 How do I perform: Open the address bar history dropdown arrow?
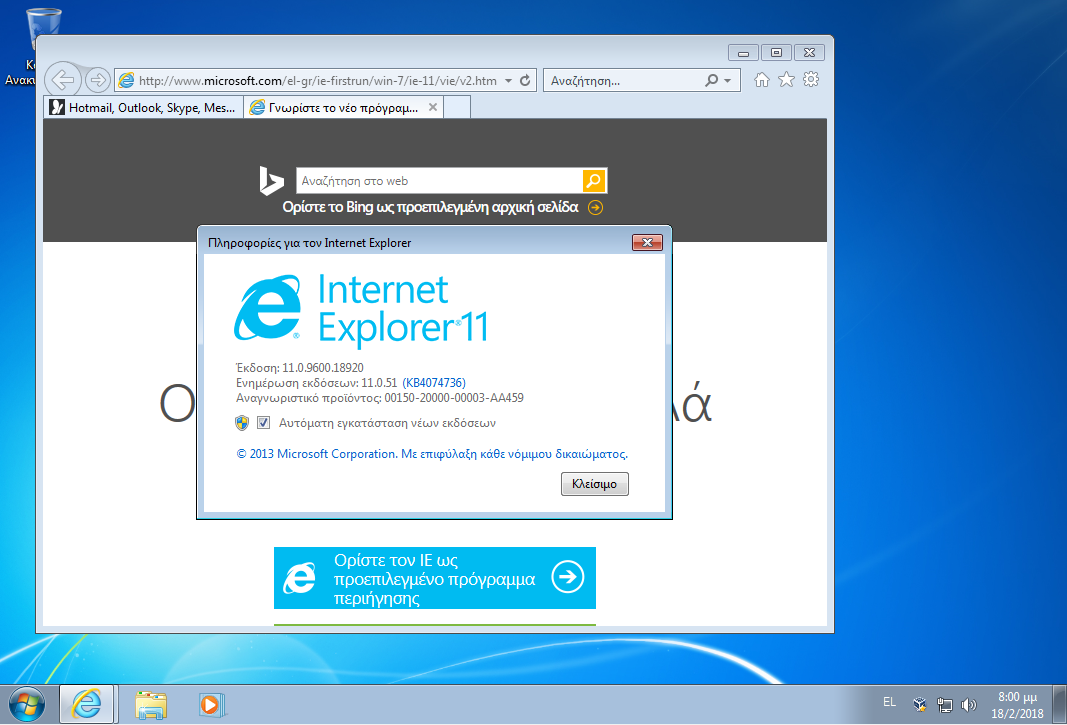(508, 80)
